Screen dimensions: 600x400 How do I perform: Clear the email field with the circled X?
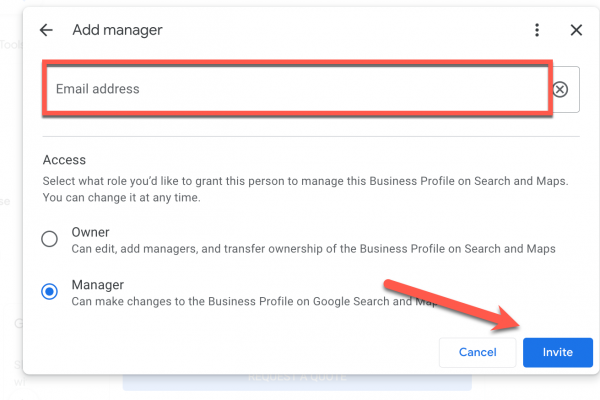(x=560, y=89)
